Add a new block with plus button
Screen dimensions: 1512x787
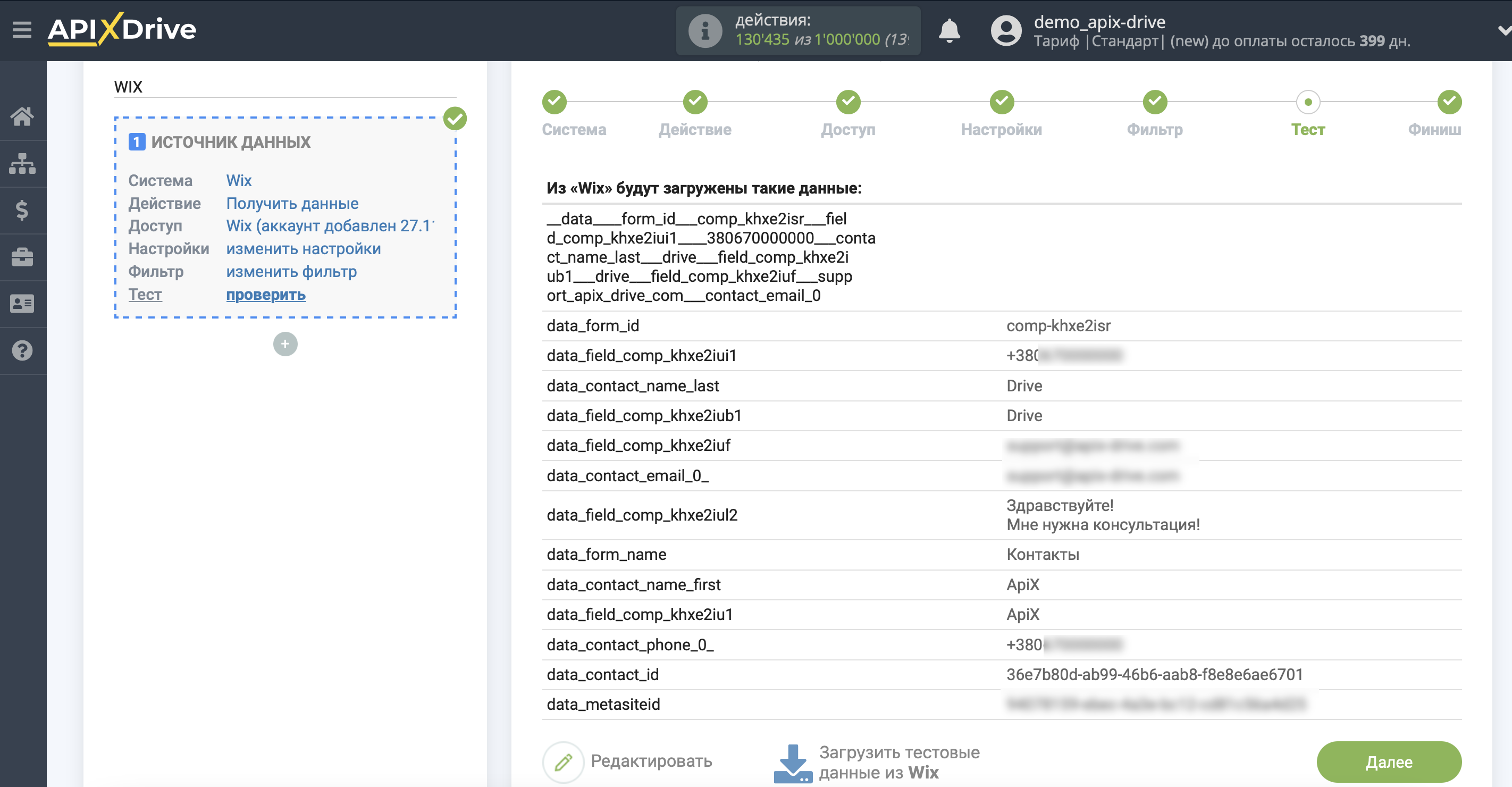pos(285,344)
